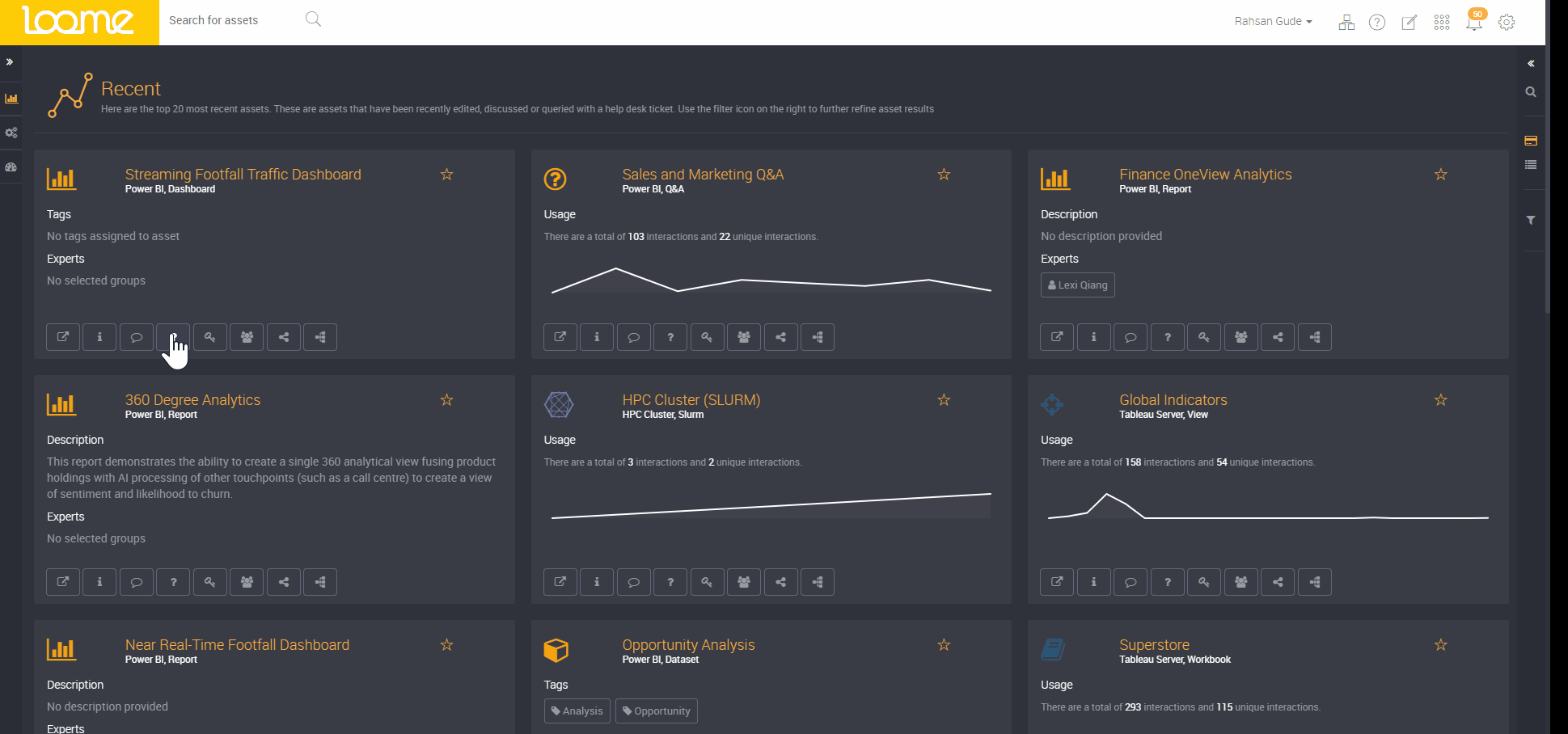The width and height of the screenshot is (1568, 734).
Task: Open Global Indicators via external link icon
Action: 1057,582
